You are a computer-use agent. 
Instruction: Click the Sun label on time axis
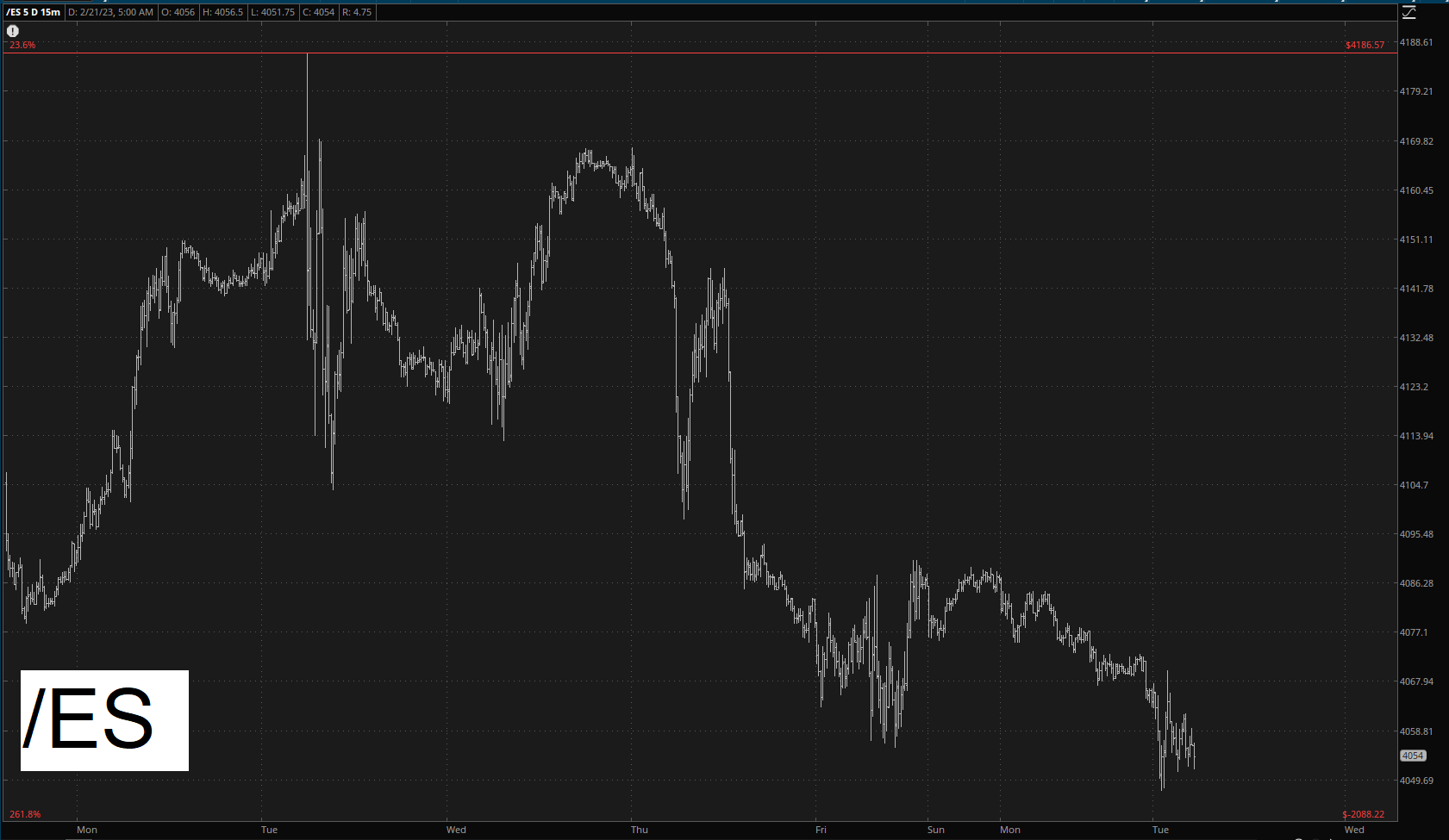[935, 830]
